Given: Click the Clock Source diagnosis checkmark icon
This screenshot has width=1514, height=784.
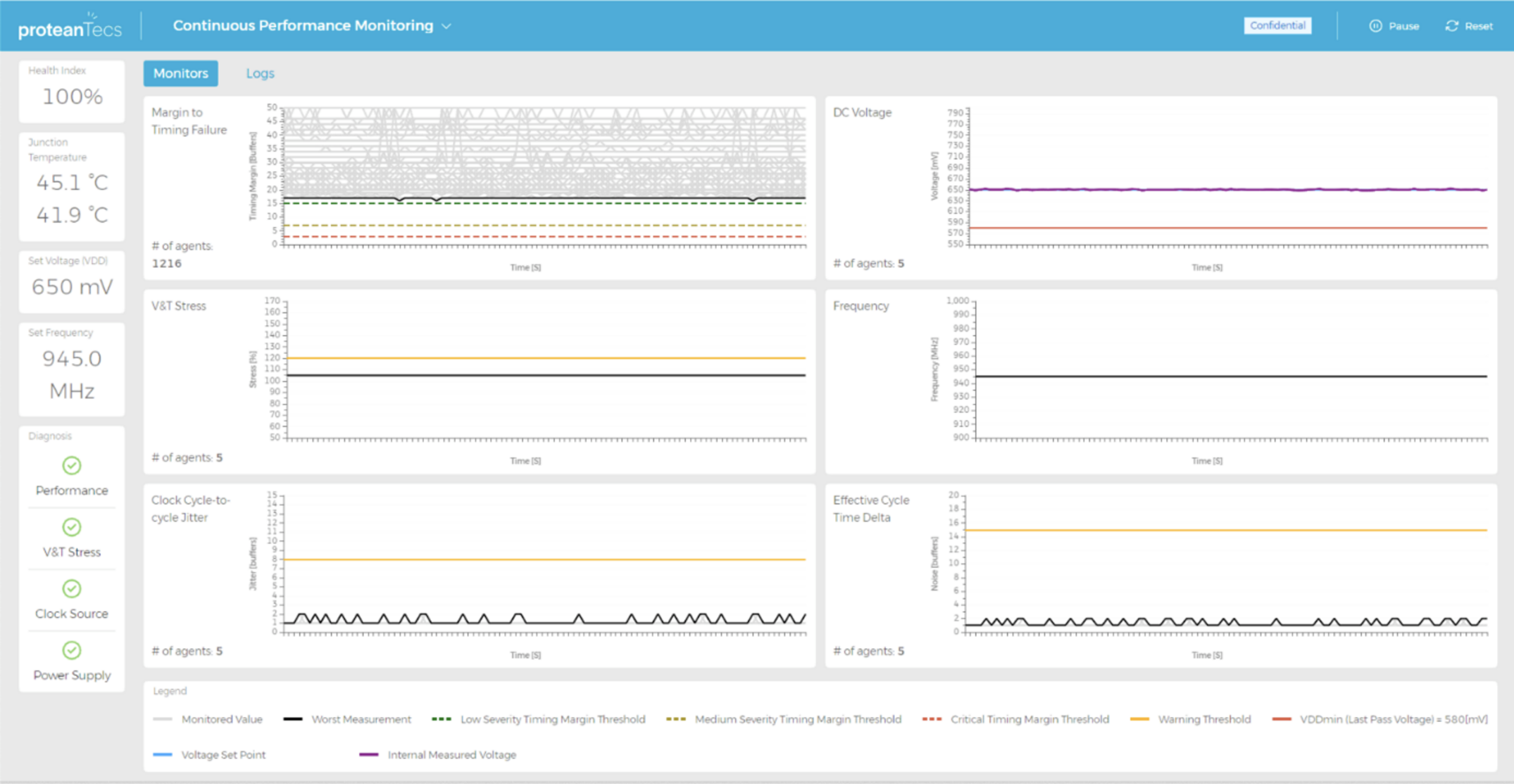Looking at the screenshot, I should coord(72,589).
